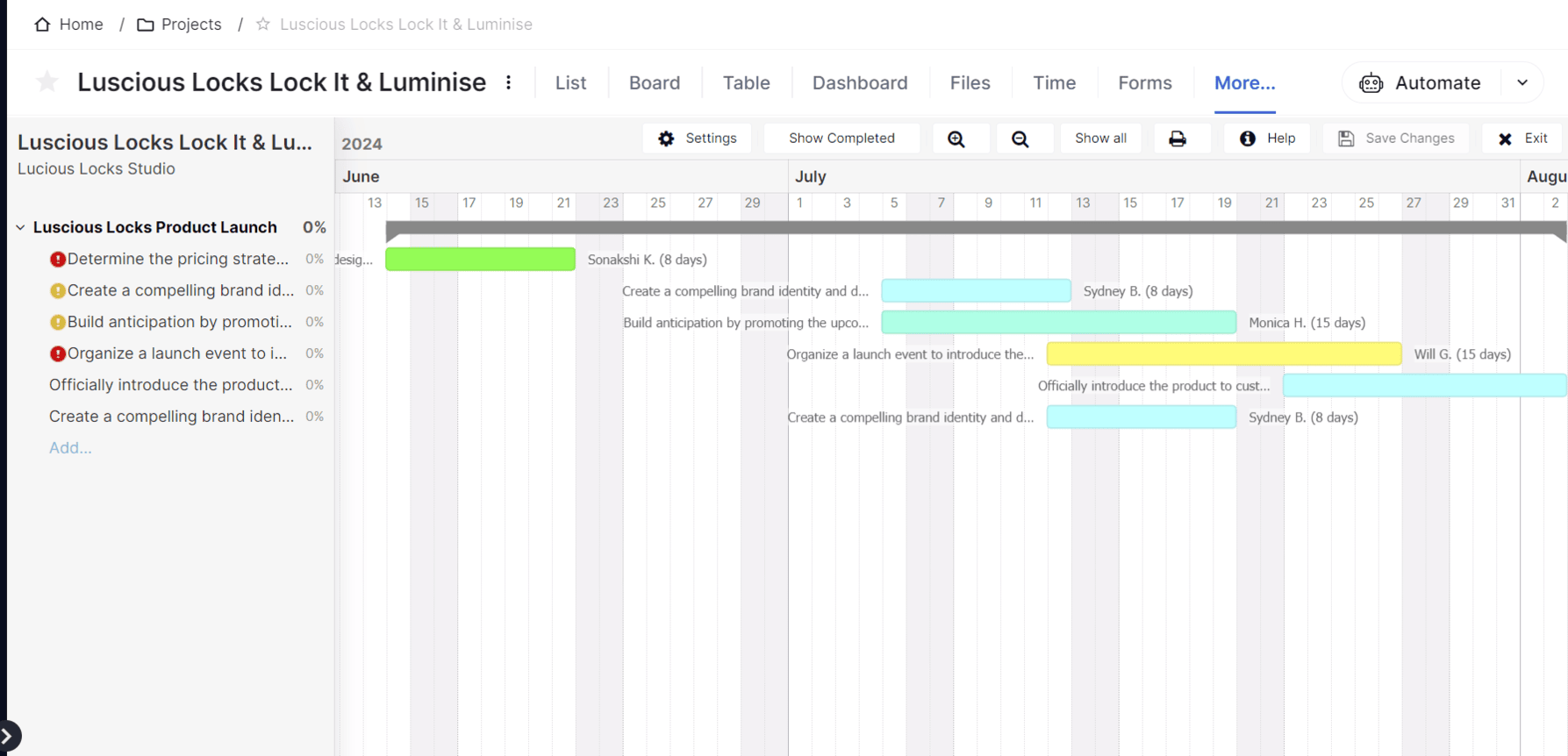Click the favorite star beside project title

[x=47, y=82]
